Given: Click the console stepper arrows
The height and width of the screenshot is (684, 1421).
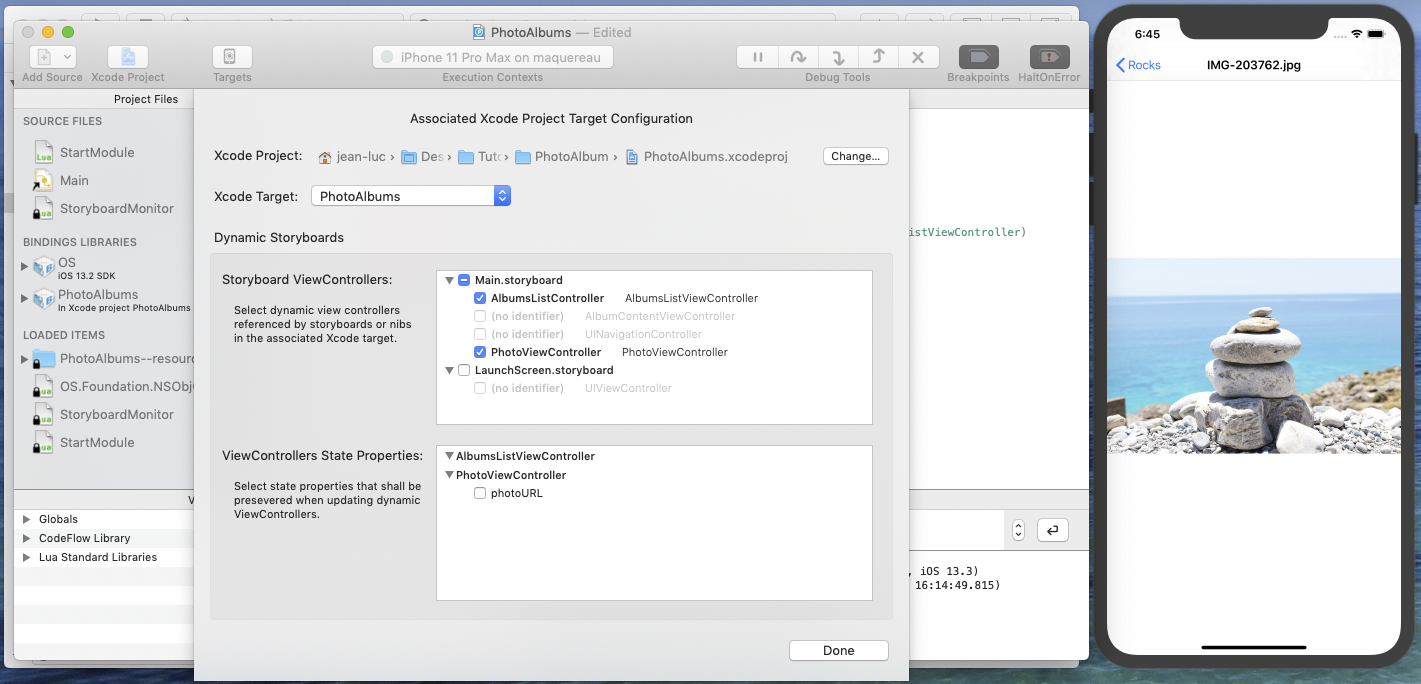Looking at the screenshot, I should point(1018,530).
